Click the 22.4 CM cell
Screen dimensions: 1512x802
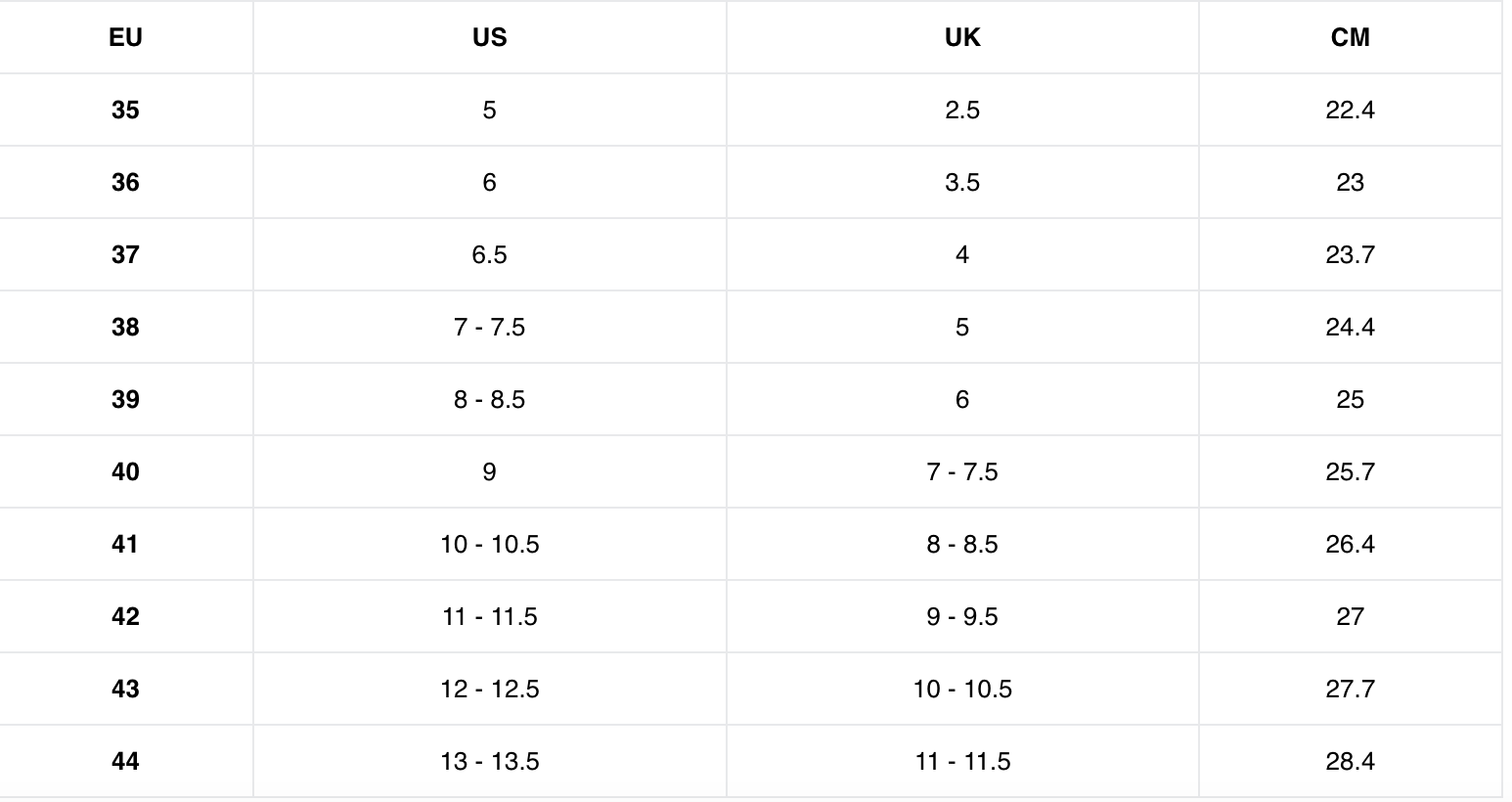point(1350,110)
